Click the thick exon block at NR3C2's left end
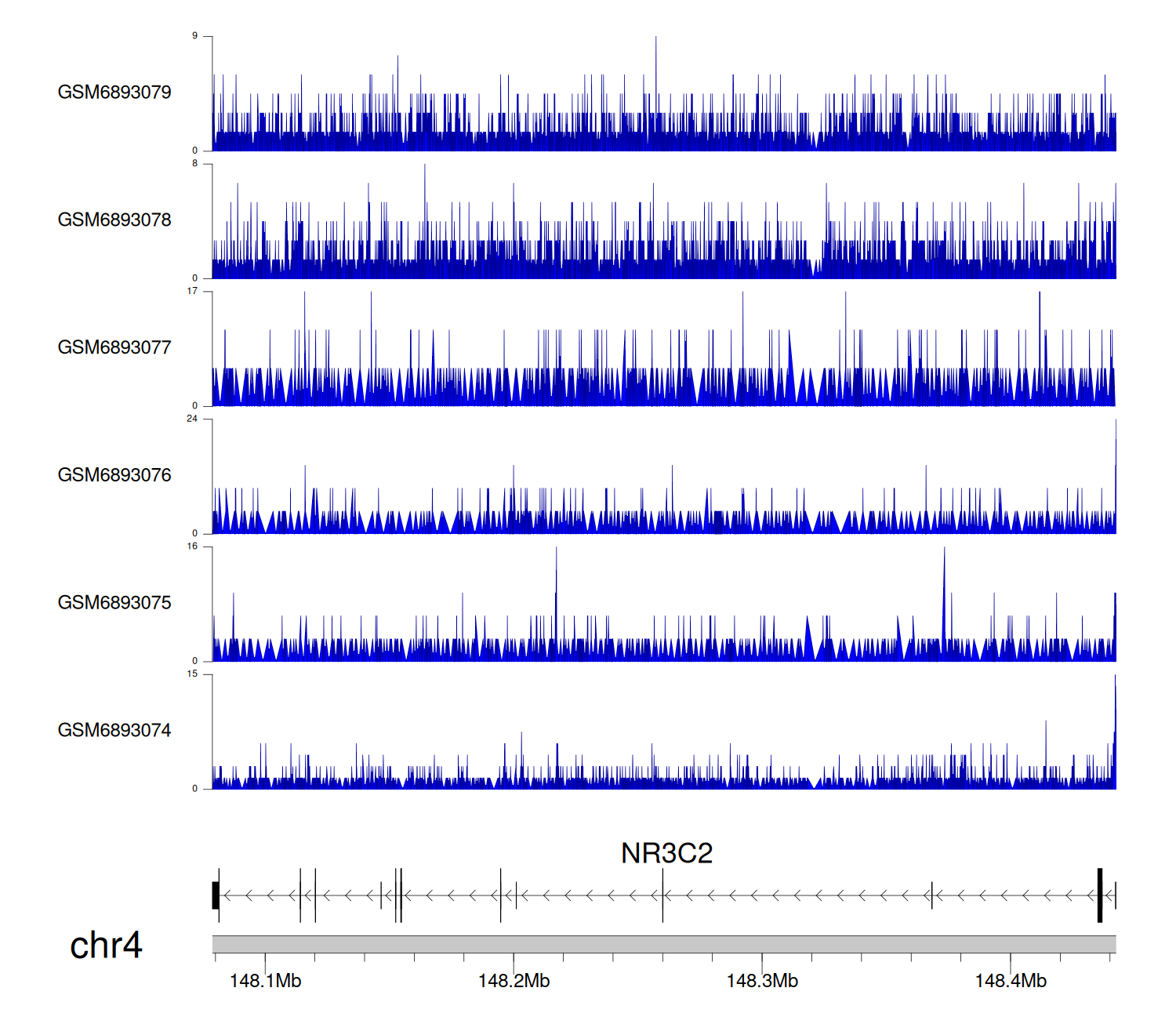 pos(216,895)
